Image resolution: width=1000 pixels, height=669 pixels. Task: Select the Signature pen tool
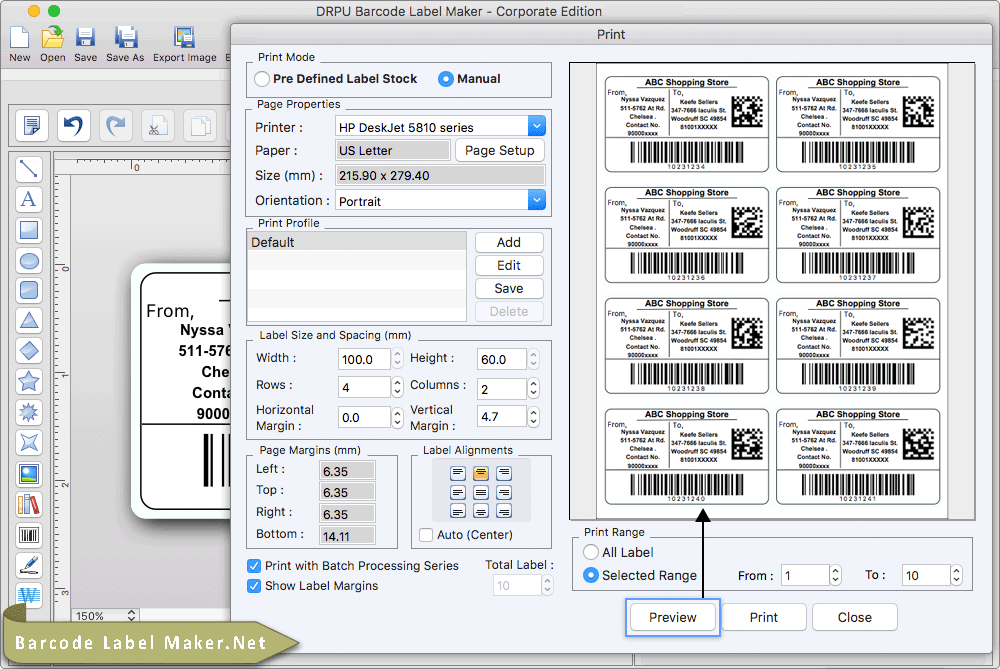29,565
